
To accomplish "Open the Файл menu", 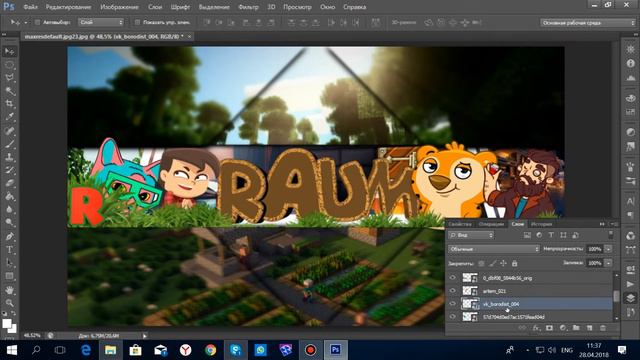I will tap(30, 7).
